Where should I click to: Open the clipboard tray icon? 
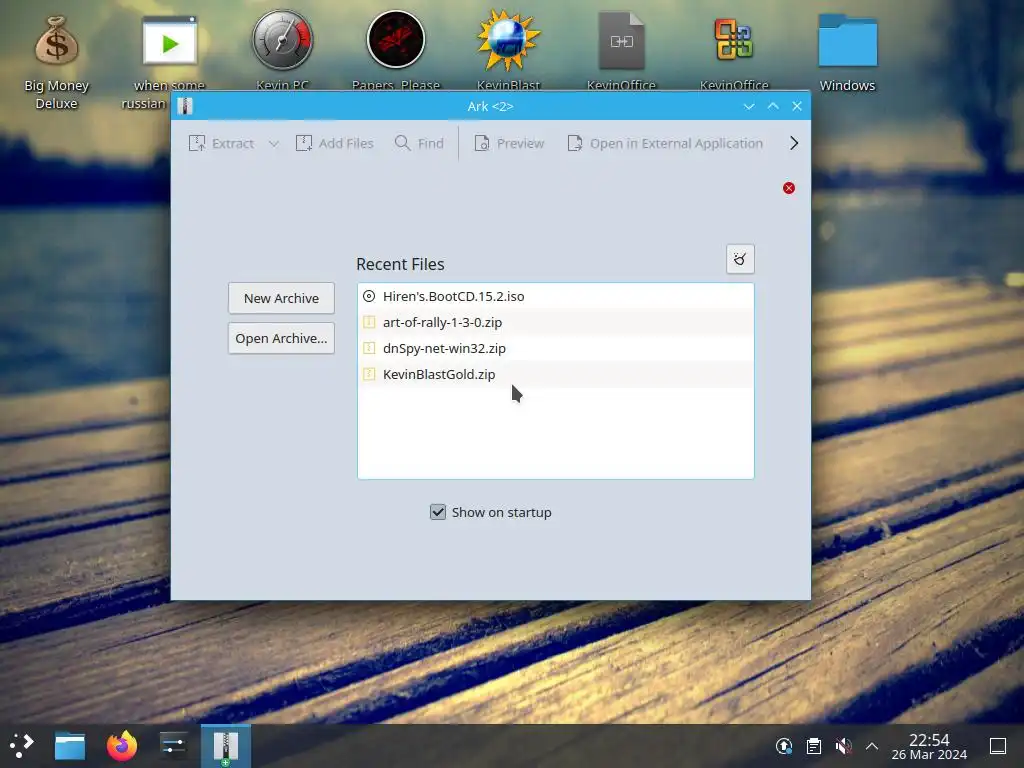coord(814,746)
